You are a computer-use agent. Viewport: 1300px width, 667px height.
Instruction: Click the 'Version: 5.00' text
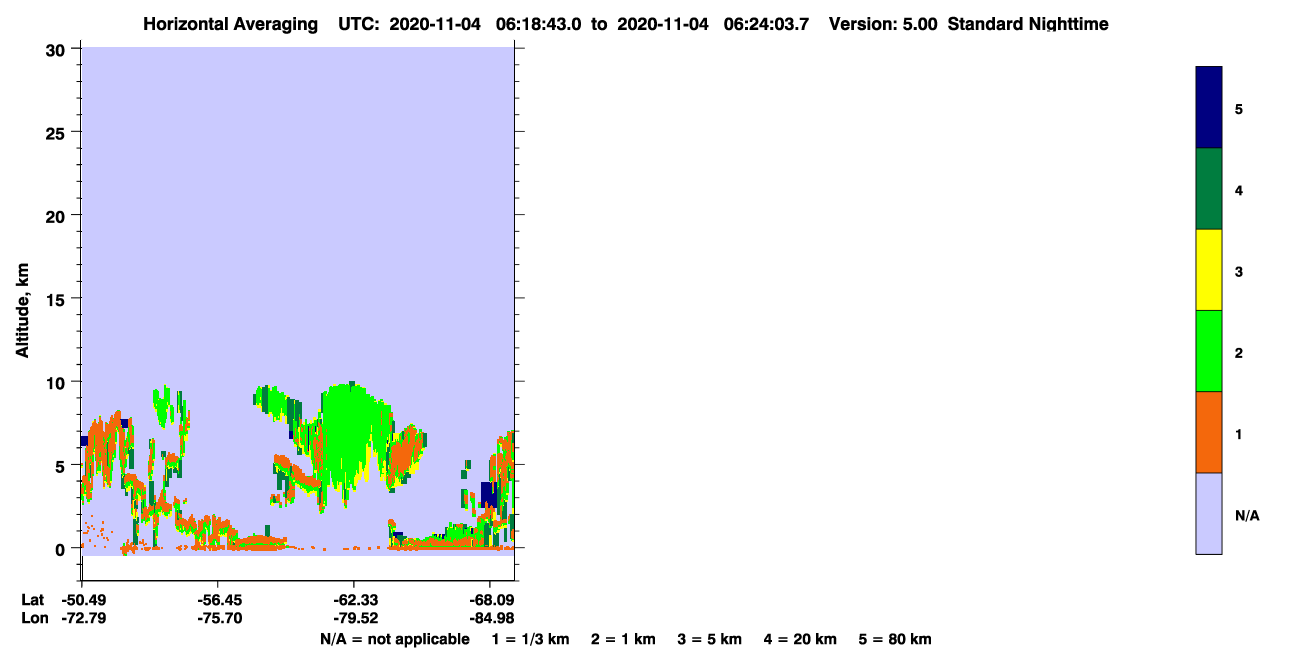pos(883,24)
